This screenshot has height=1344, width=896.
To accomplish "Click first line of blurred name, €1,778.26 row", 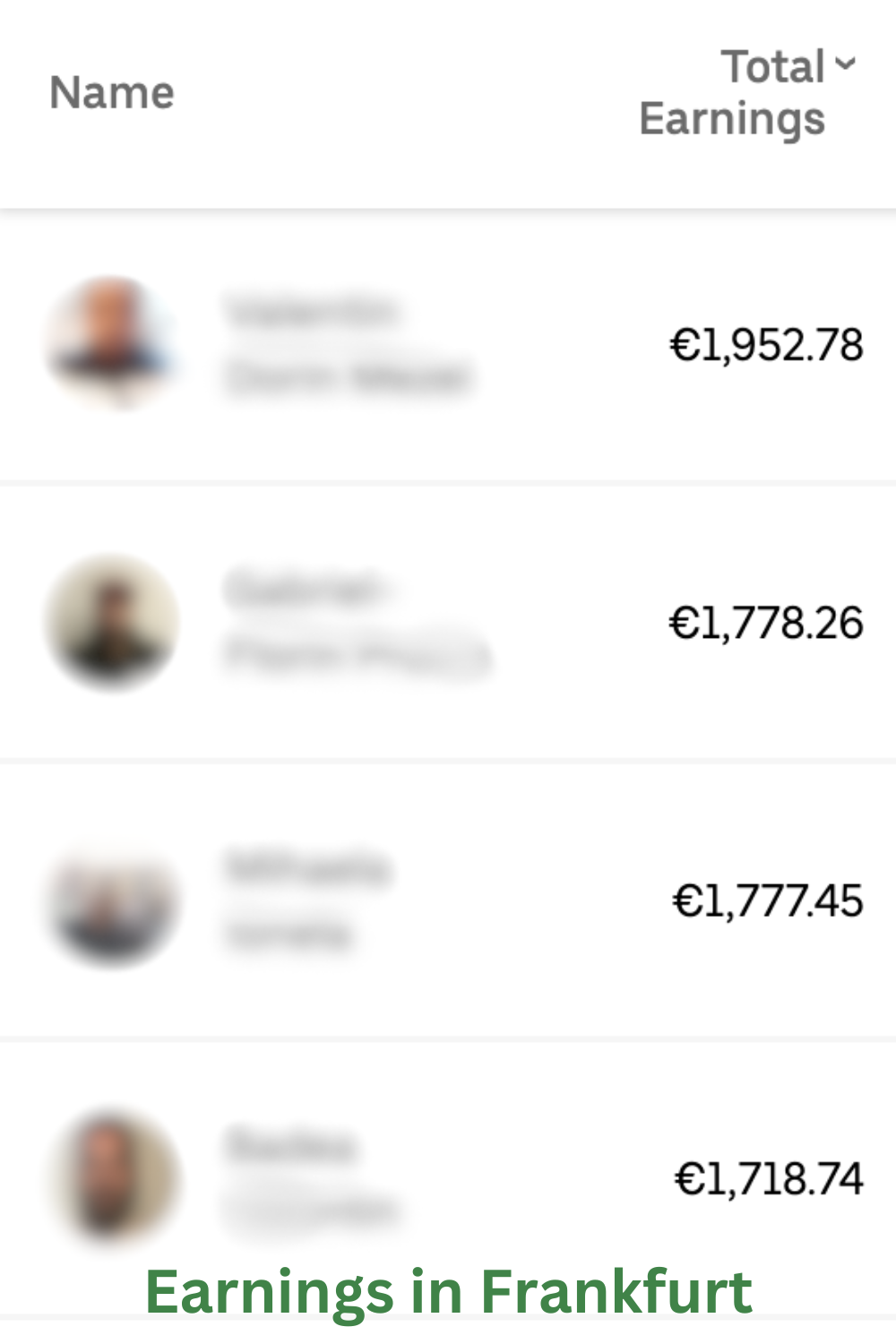I will pos(306,590).
